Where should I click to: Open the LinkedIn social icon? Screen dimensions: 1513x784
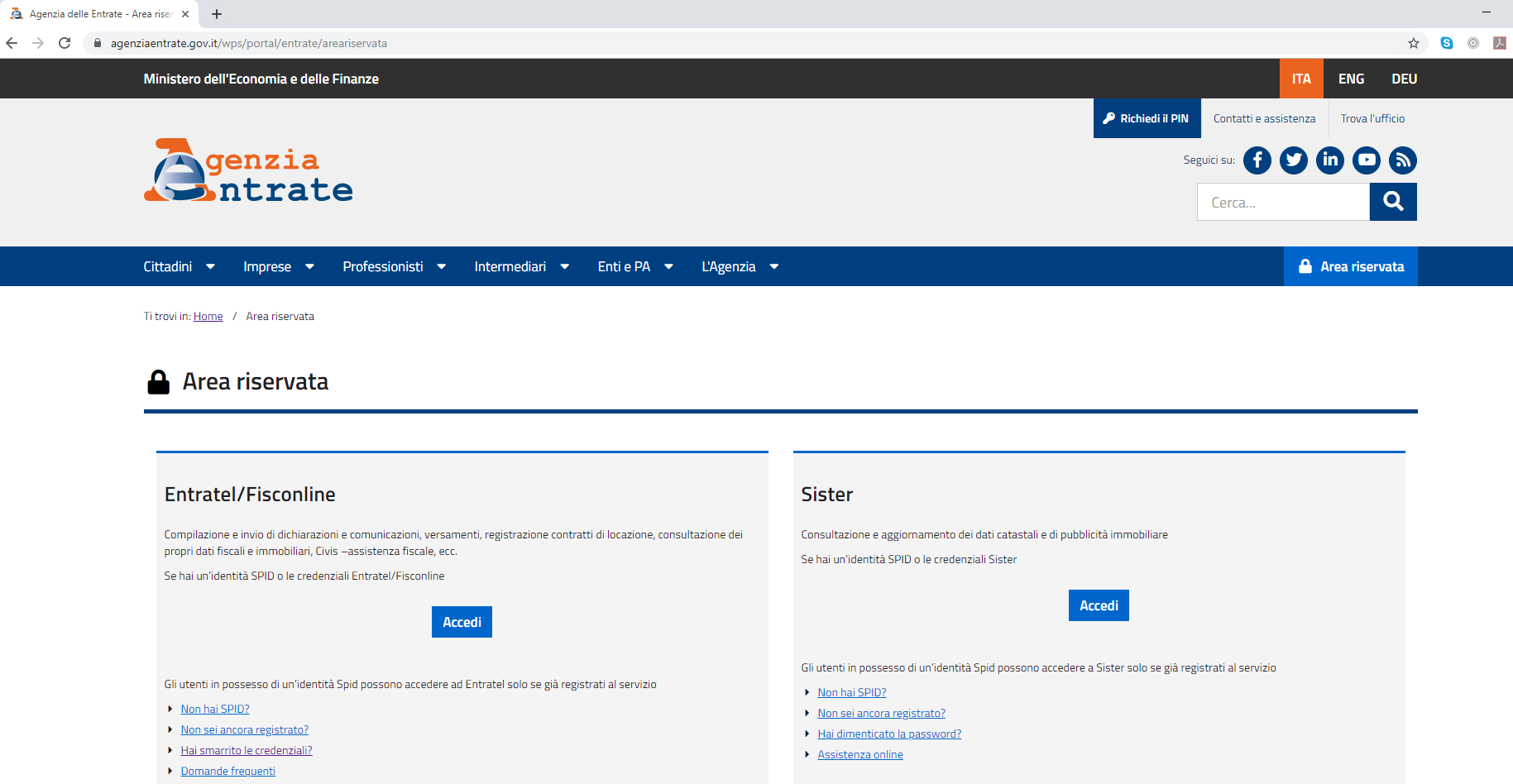[x=1330, y=160]
